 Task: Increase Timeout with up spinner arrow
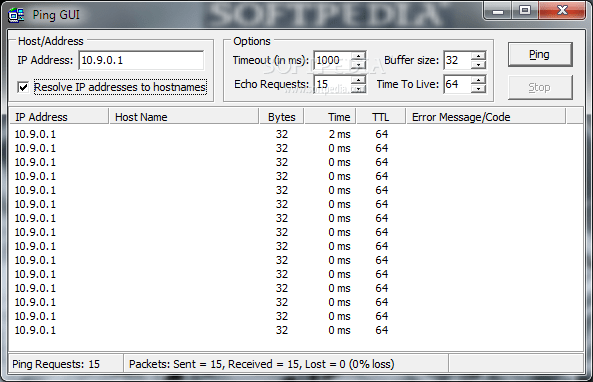pyautogui.click(x=359, y=56)
